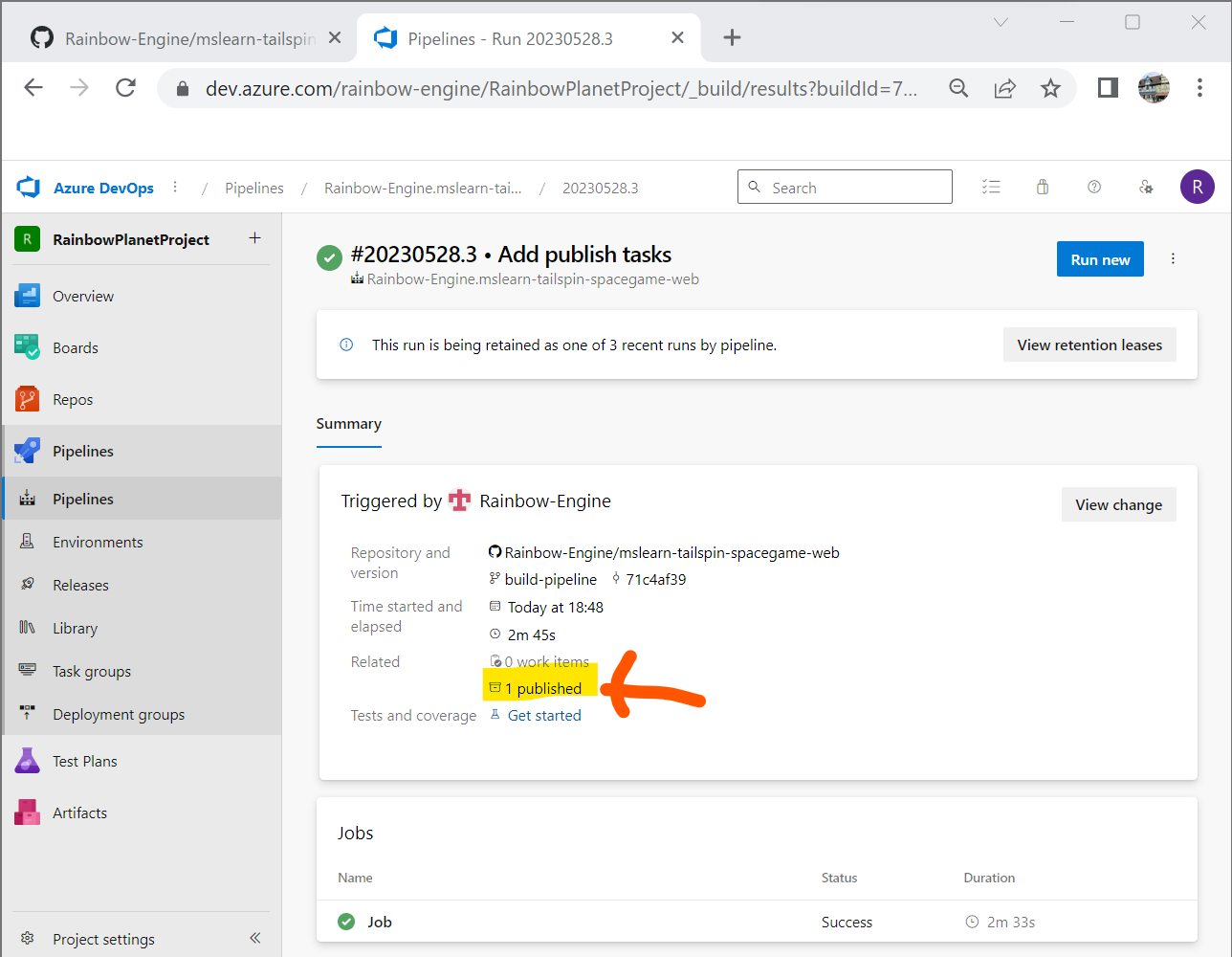Open the User settings icon
This screenshot has width=1232, height=957.
tap(1146, 188)
